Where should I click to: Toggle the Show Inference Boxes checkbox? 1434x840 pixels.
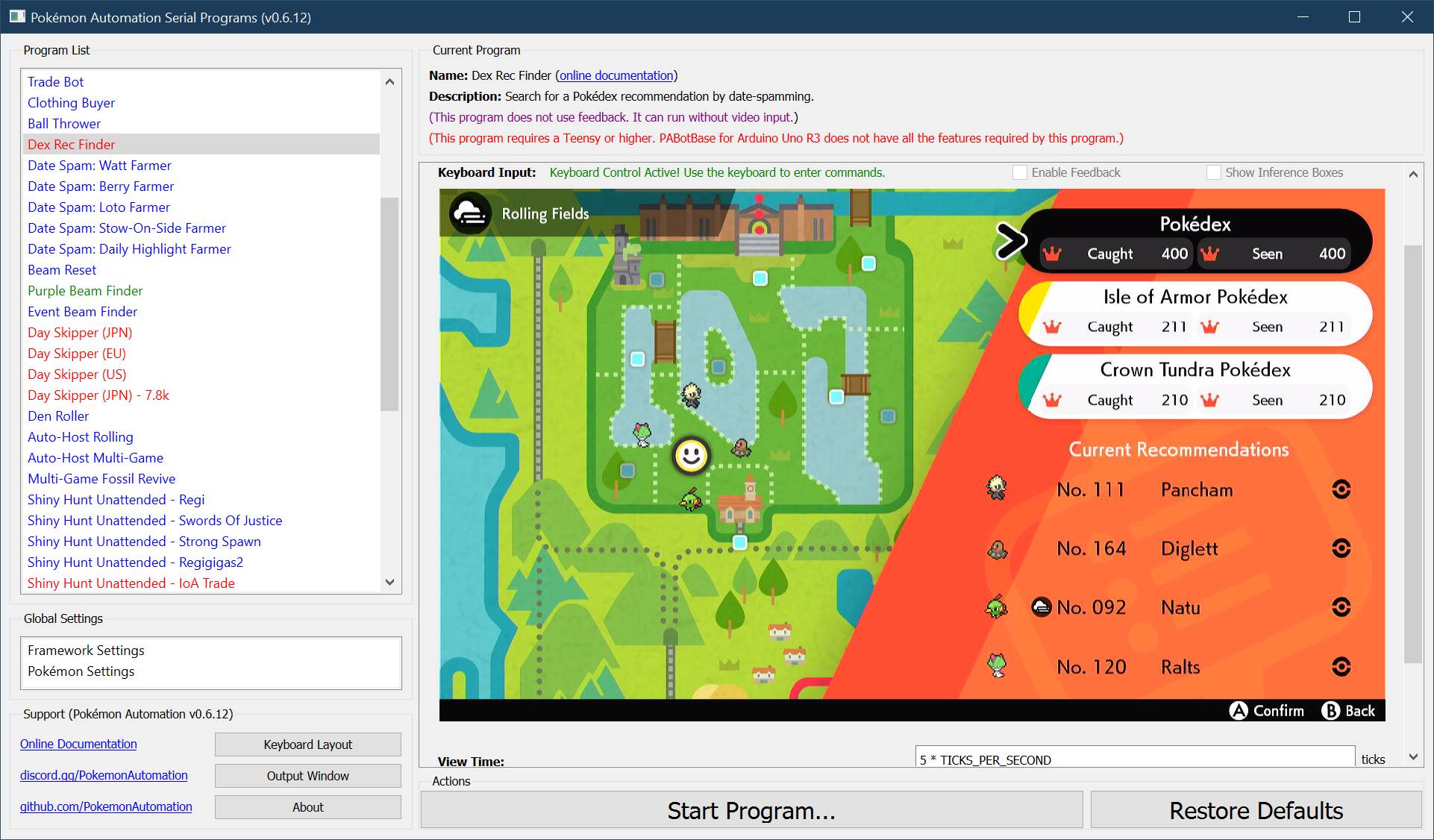point(1213,172)
